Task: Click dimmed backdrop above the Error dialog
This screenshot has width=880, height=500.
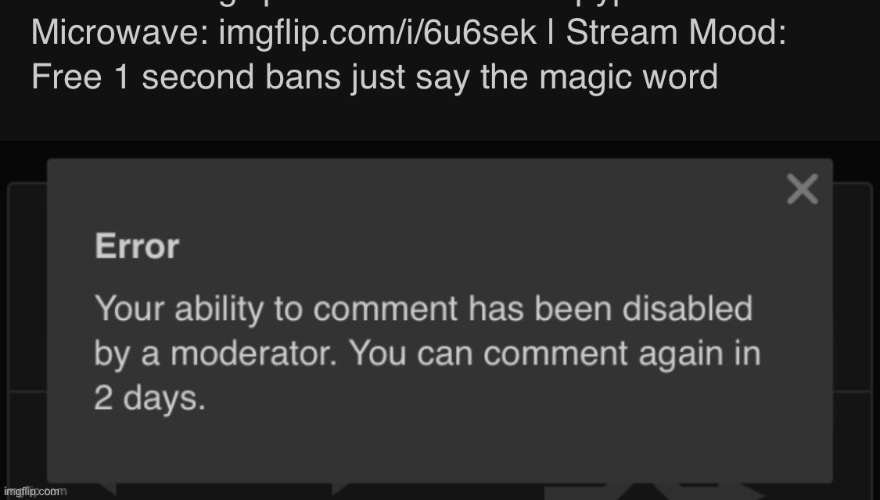Action: pyautogui.click(x=440, y=149)
